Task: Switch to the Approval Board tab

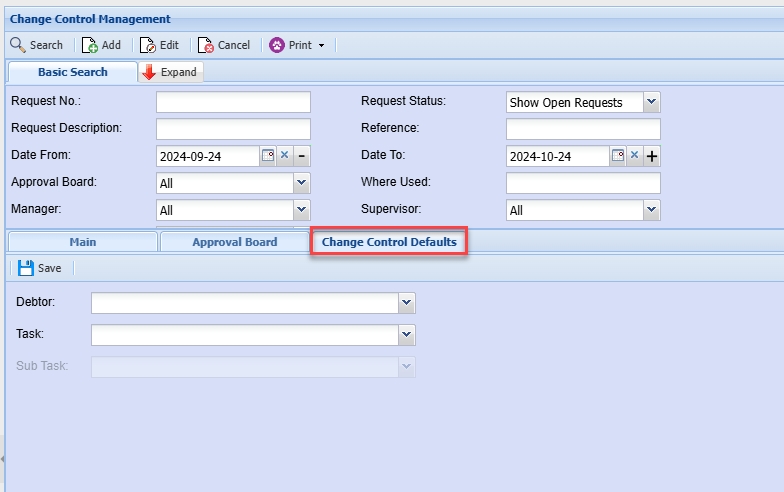Action: 234,242
